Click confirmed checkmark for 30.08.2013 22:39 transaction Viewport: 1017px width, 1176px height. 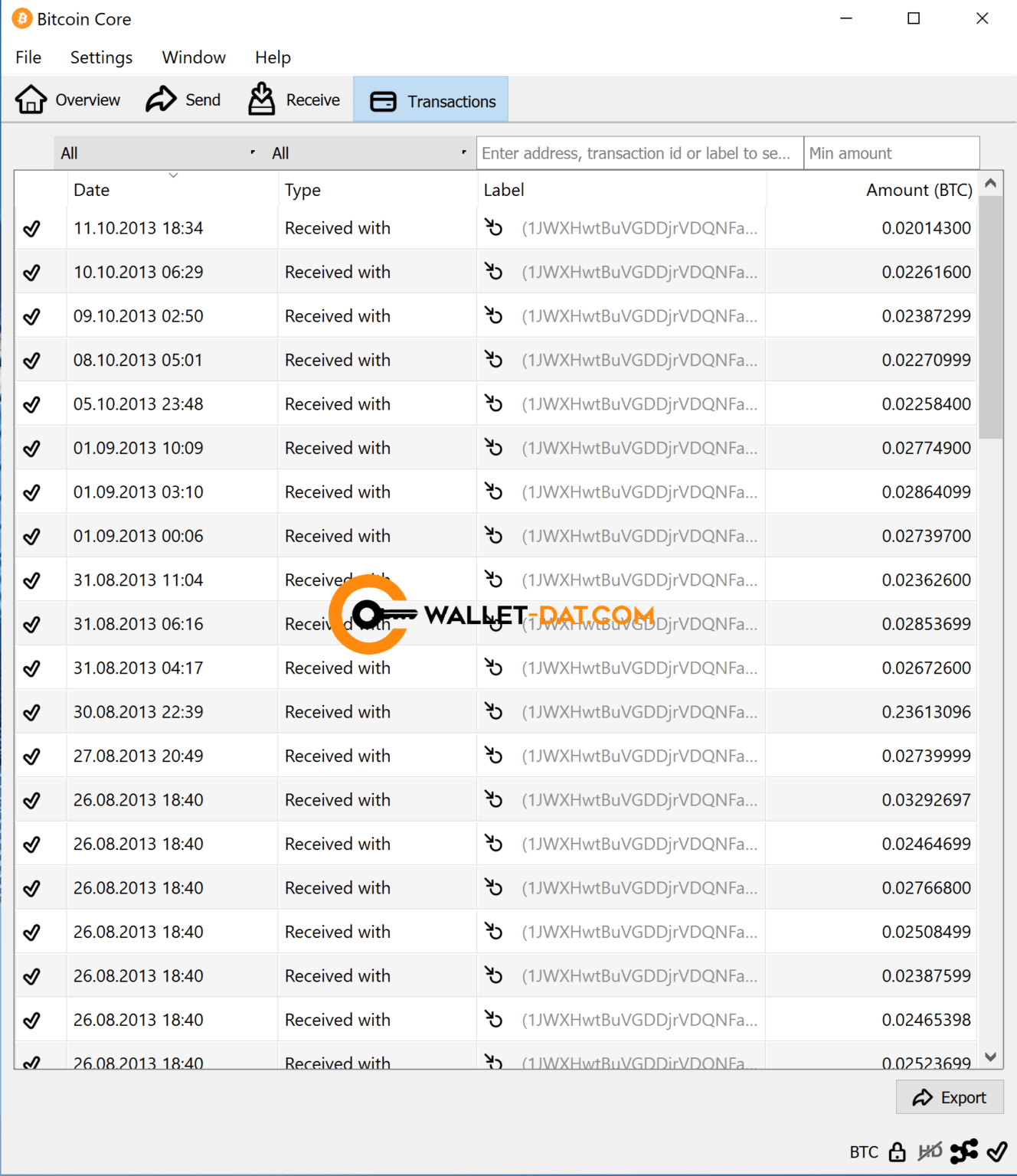31,713
